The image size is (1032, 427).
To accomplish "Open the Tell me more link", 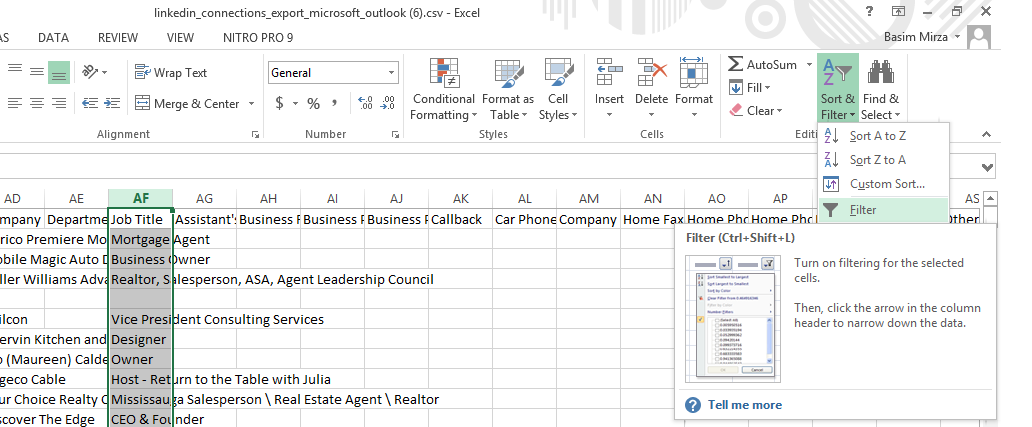I will [744, 405].
